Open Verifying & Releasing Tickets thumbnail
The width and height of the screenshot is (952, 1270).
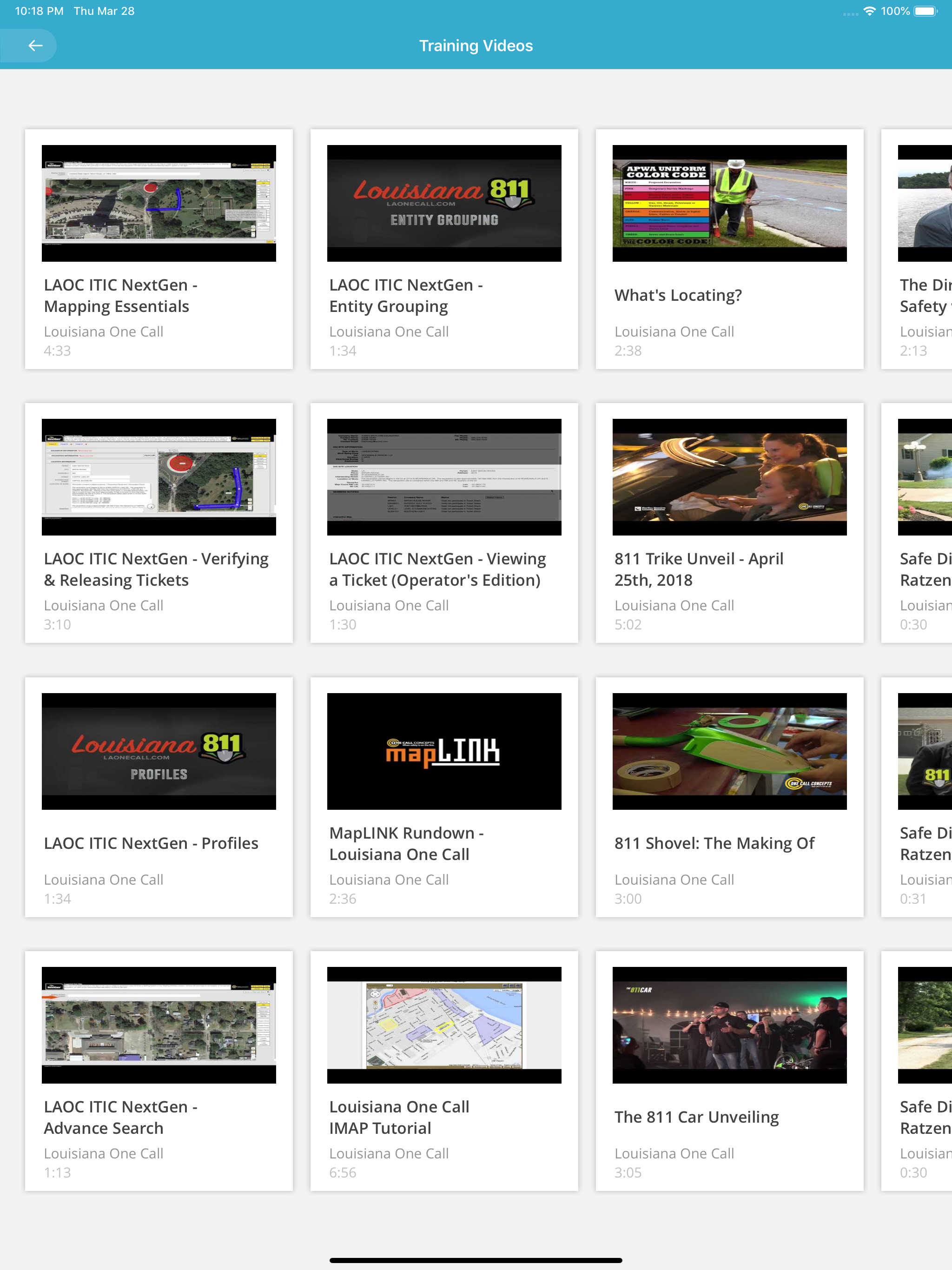[x=159, y=477]
